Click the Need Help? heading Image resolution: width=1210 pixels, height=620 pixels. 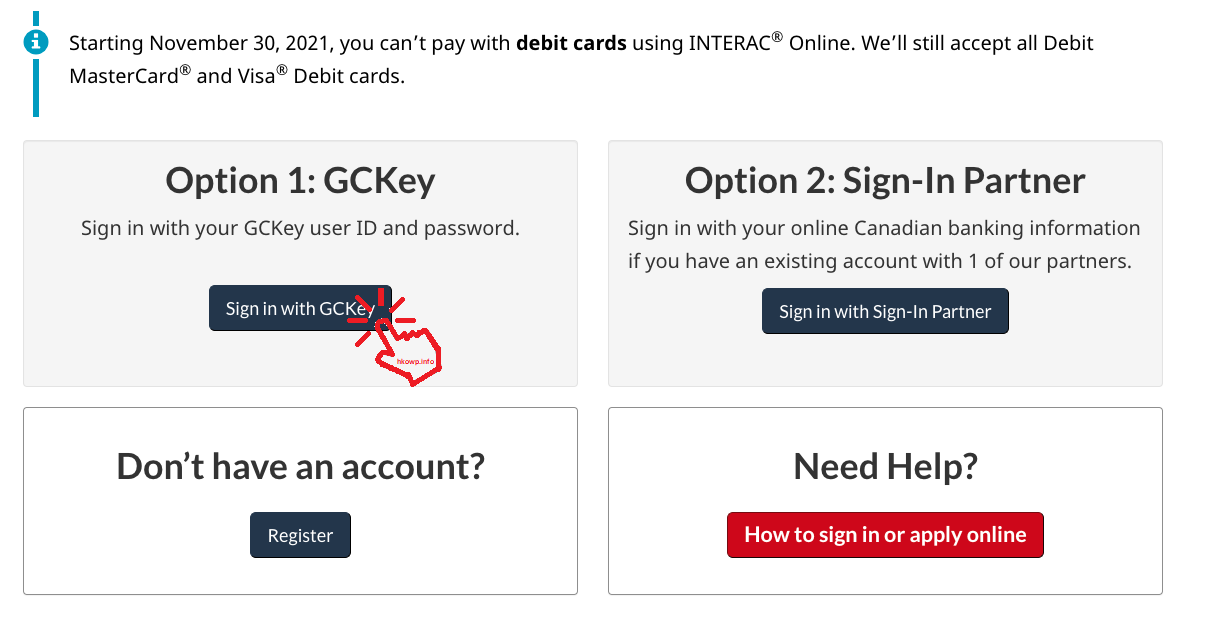(x=885, y=466)
